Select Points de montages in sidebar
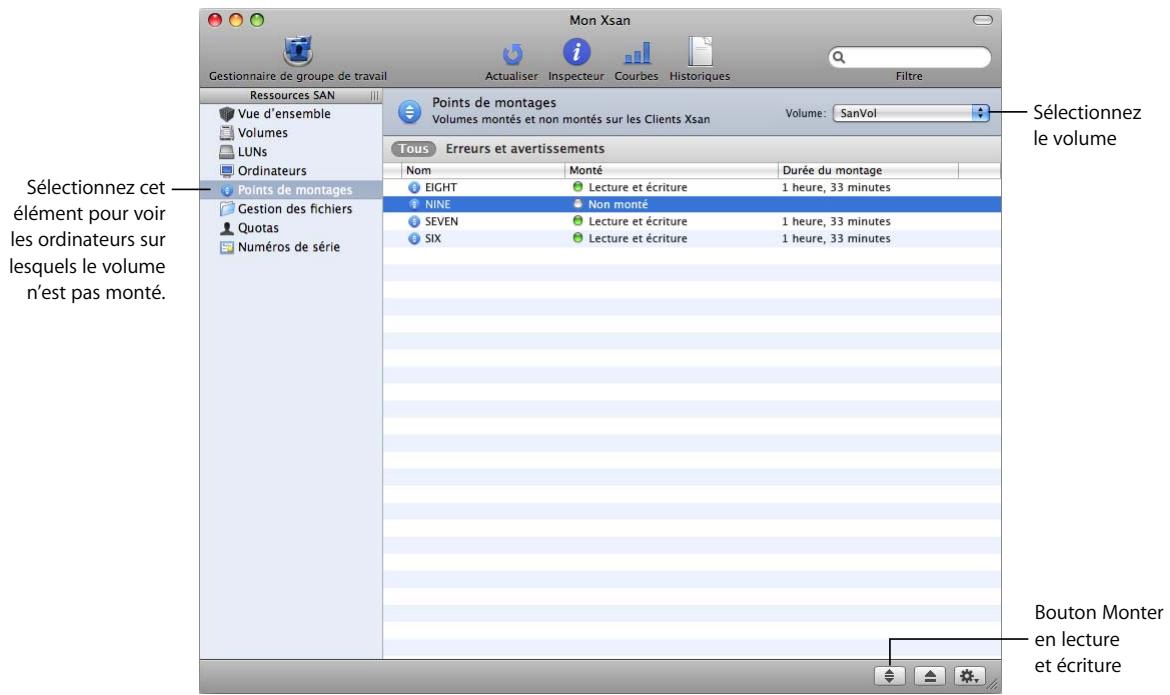The width and height of the screenshot is (1170, 695). tap(291, 190)
